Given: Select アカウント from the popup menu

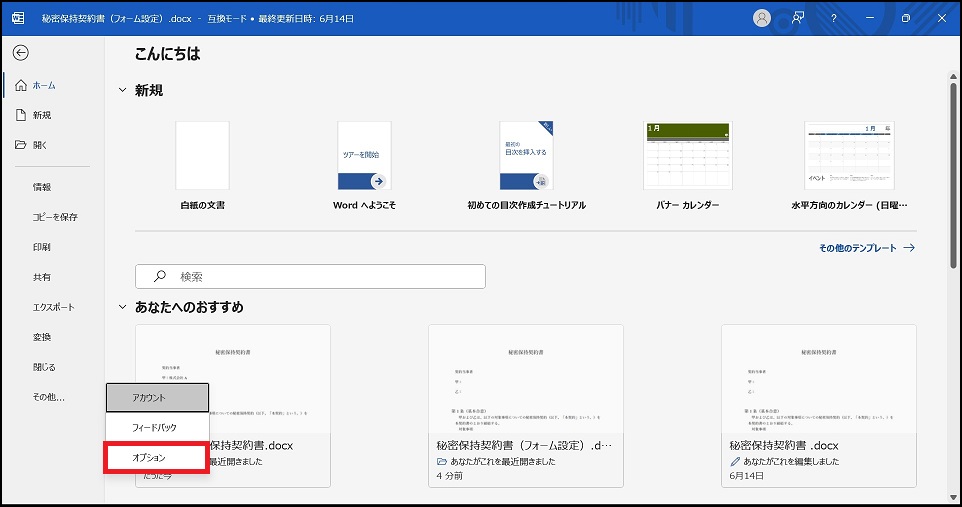Looking at the screenshot, I should point(158,398).
